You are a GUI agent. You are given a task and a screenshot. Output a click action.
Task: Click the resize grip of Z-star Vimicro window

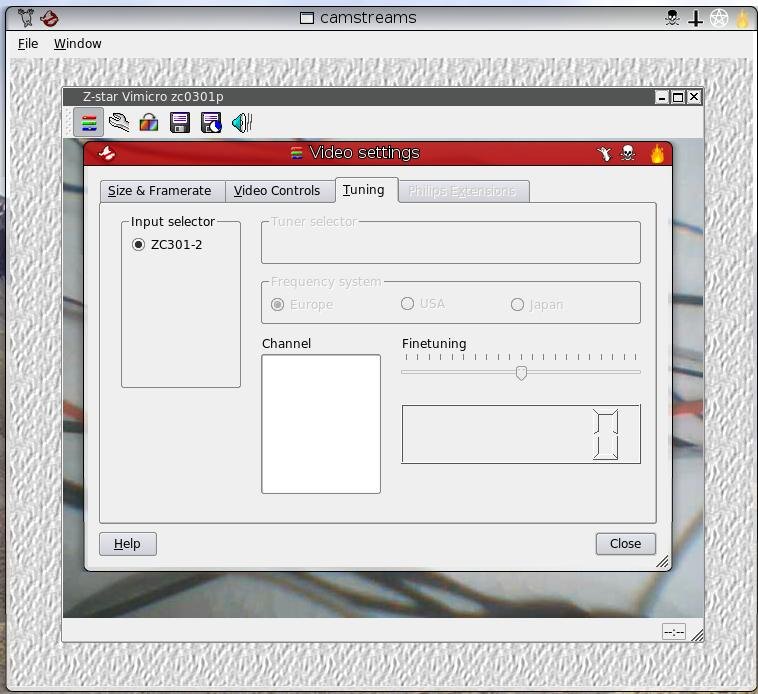[697, 635]
